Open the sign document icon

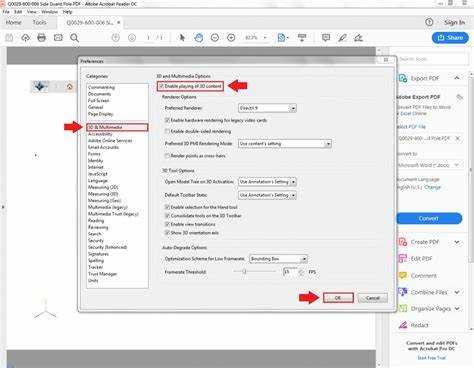click(358, 38)
